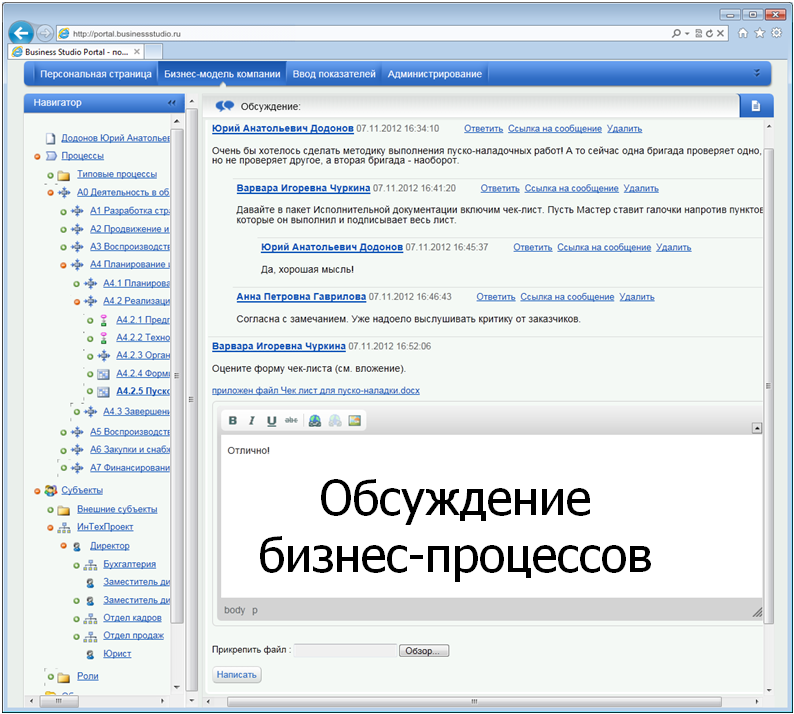Click the Обзор... file browse button
The image size is (794, 714).
pos(425,651)
